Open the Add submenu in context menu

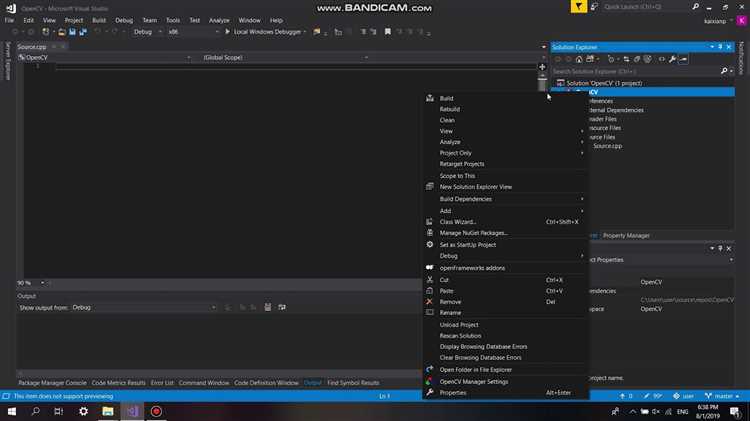pos(505,210)
